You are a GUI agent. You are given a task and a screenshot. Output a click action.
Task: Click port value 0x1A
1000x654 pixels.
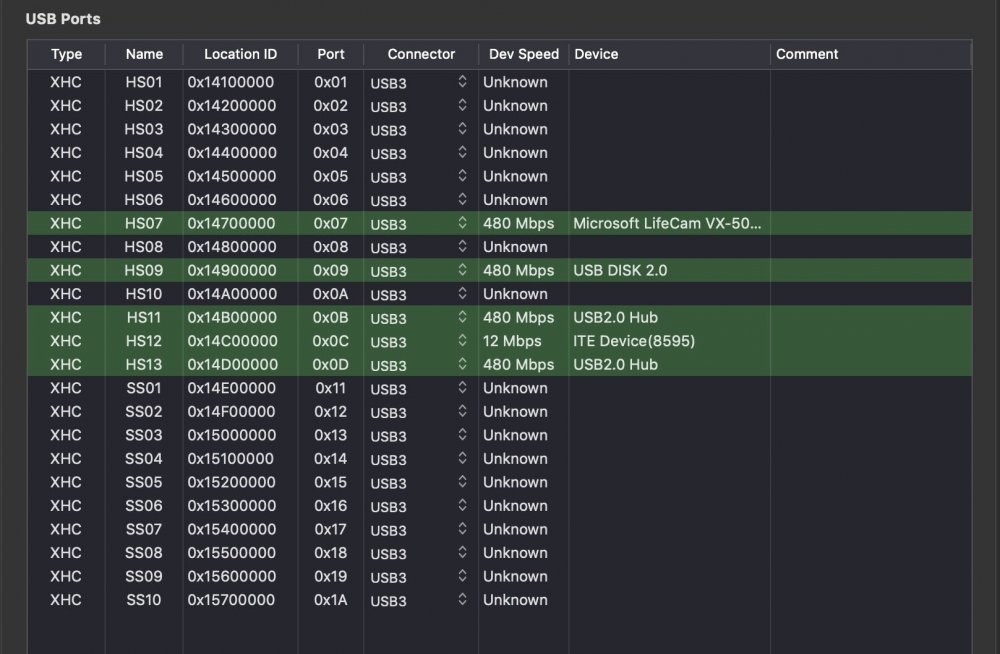pyautogui.click(x=330, y=600)
